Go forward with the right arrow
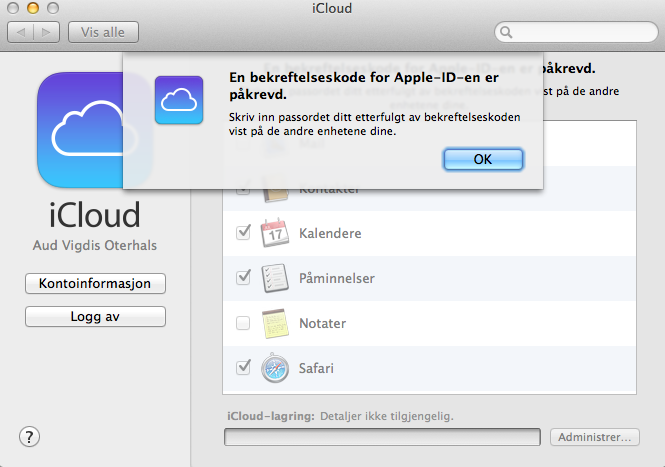 pos(46,32)
